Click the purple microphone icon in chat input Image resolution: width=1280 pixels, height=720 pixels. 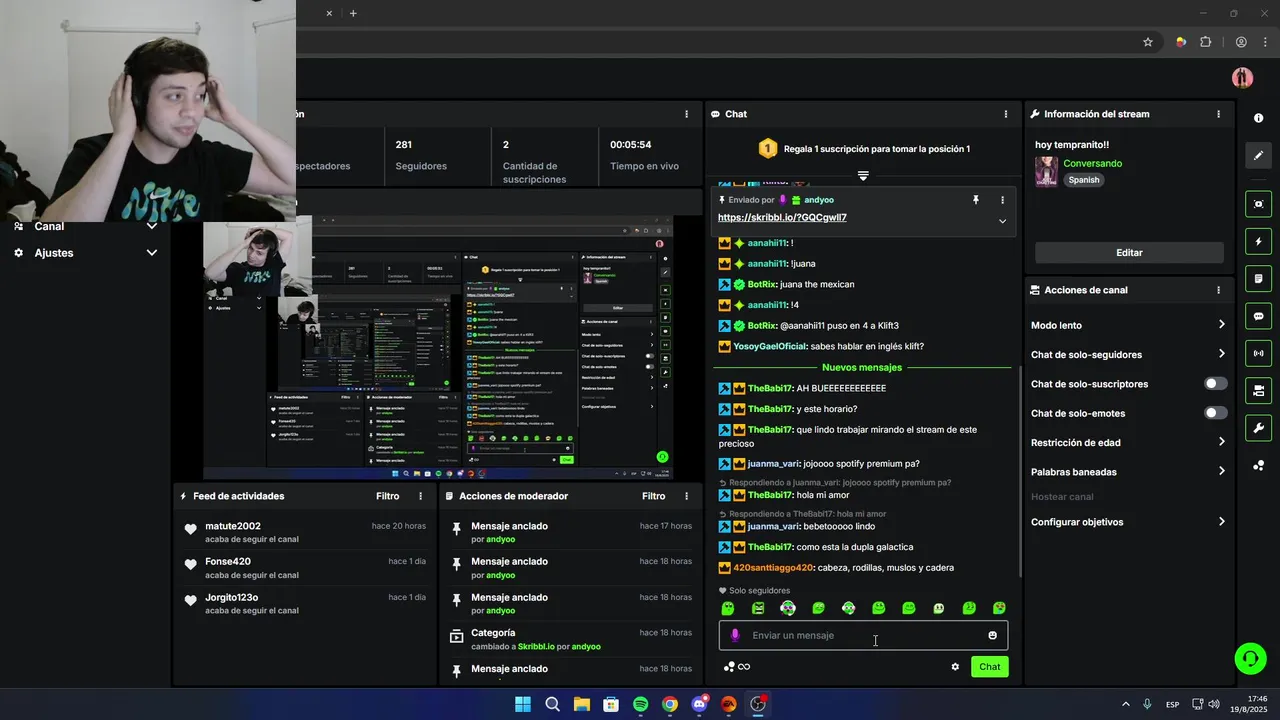pos(735,635)
